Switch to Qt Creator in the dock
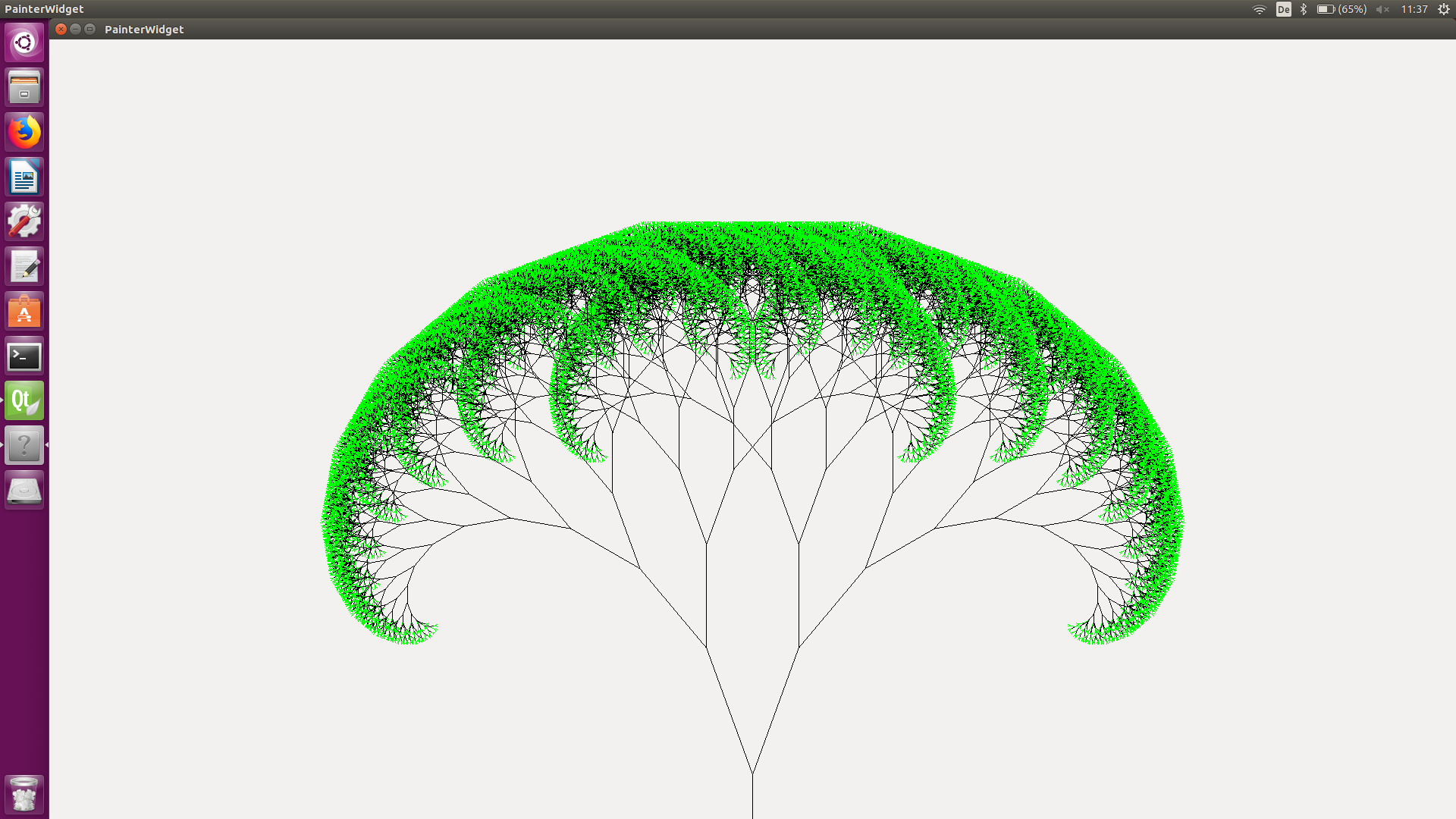1456x819 pixels. [x=24, y=400]
